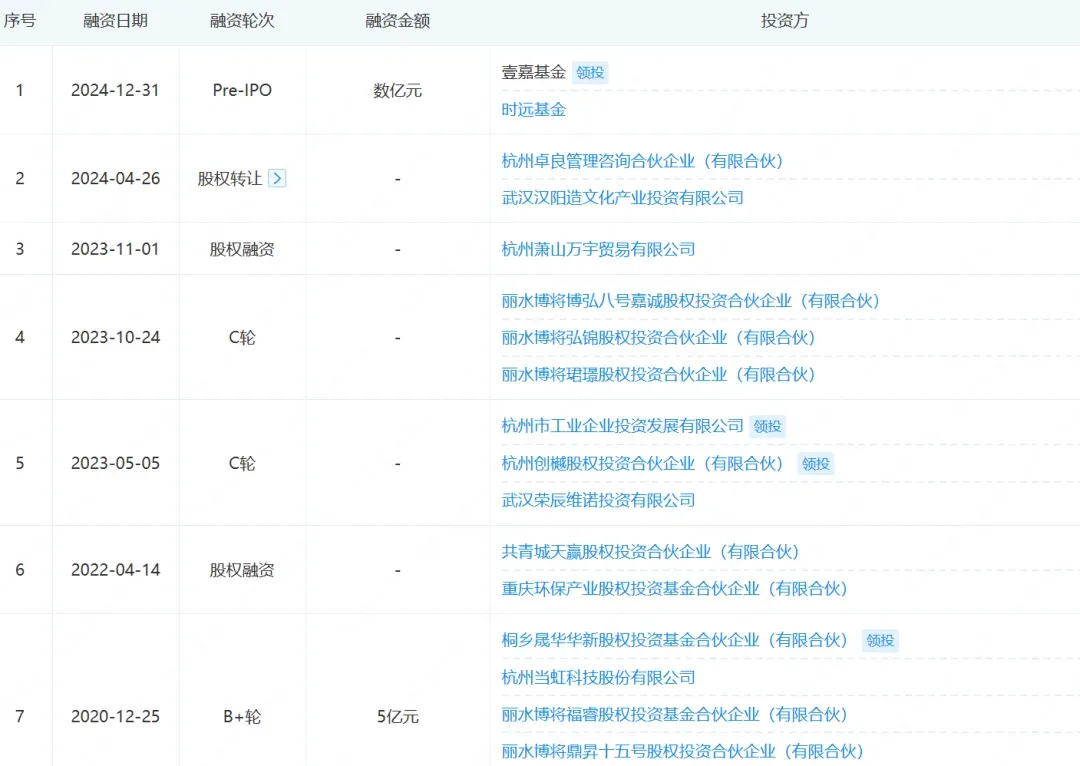The height and width of the screenshot is (766, 1080).
Task: Click the 融资轮次 column header
Action: 242,21
